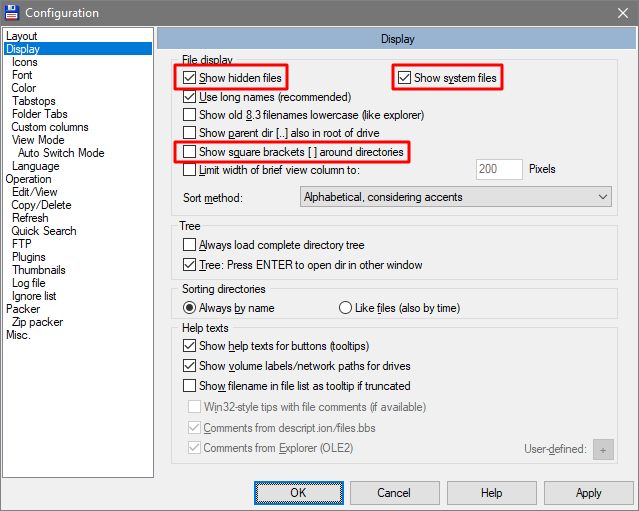Select Zip packer in the tree
Screen dimensions: 639x511
(x=37, y=322)
